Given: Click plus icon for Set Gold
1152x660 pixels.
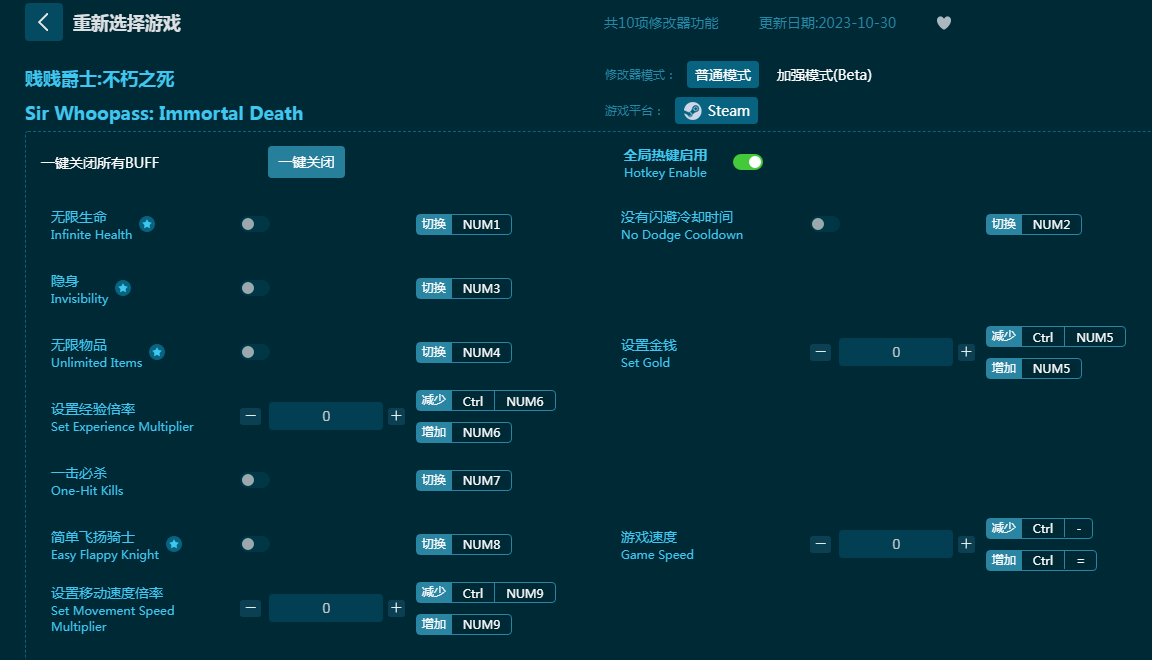Looking at the screenshot, I should tap(966, 352).
